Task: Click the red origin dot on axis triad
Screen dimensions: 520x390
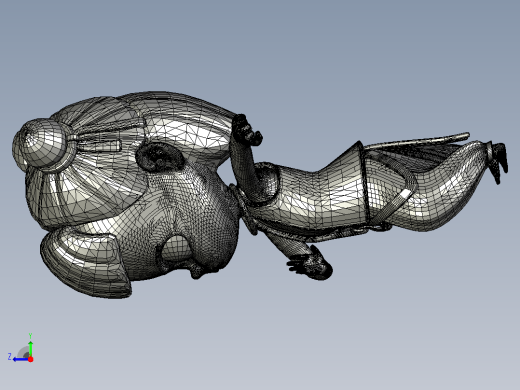Action: [31, 359]
